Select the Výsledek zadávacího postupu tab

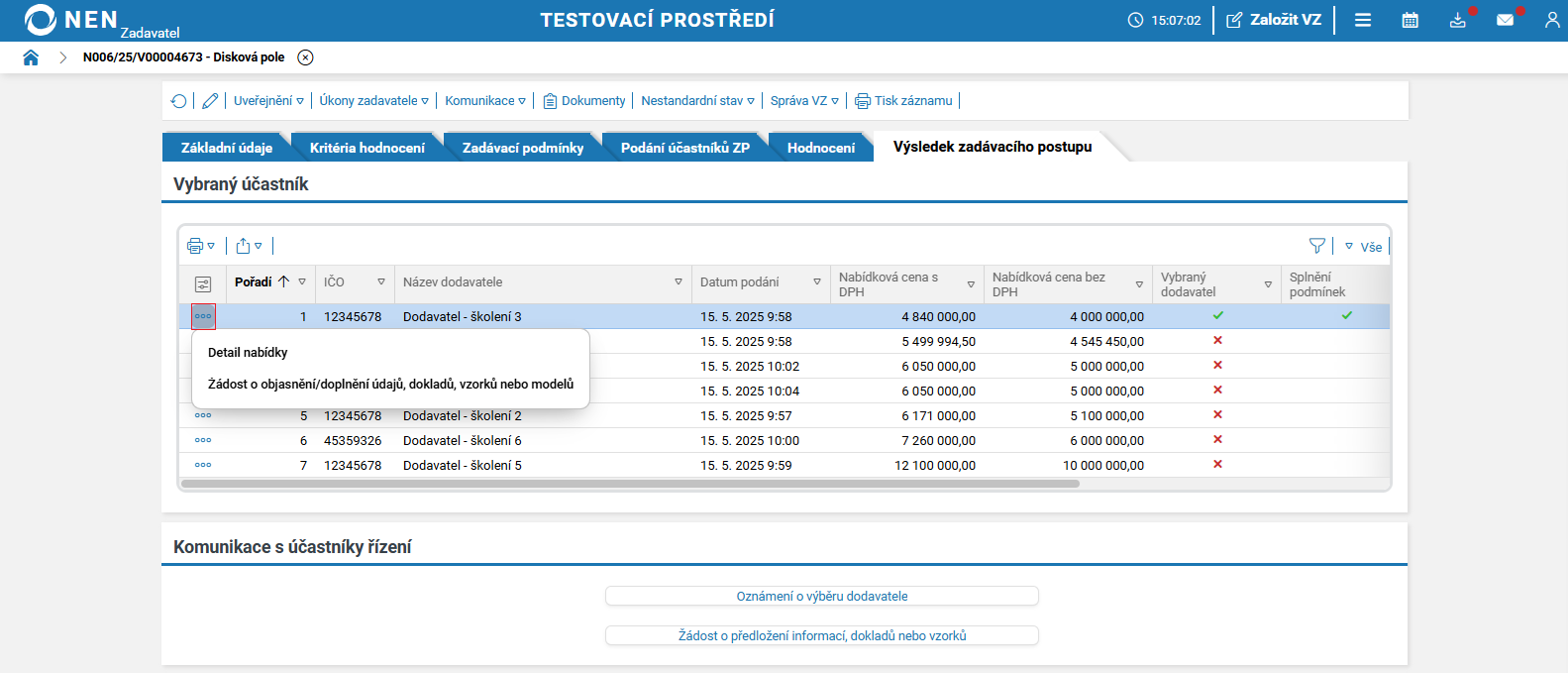[993, 147]
